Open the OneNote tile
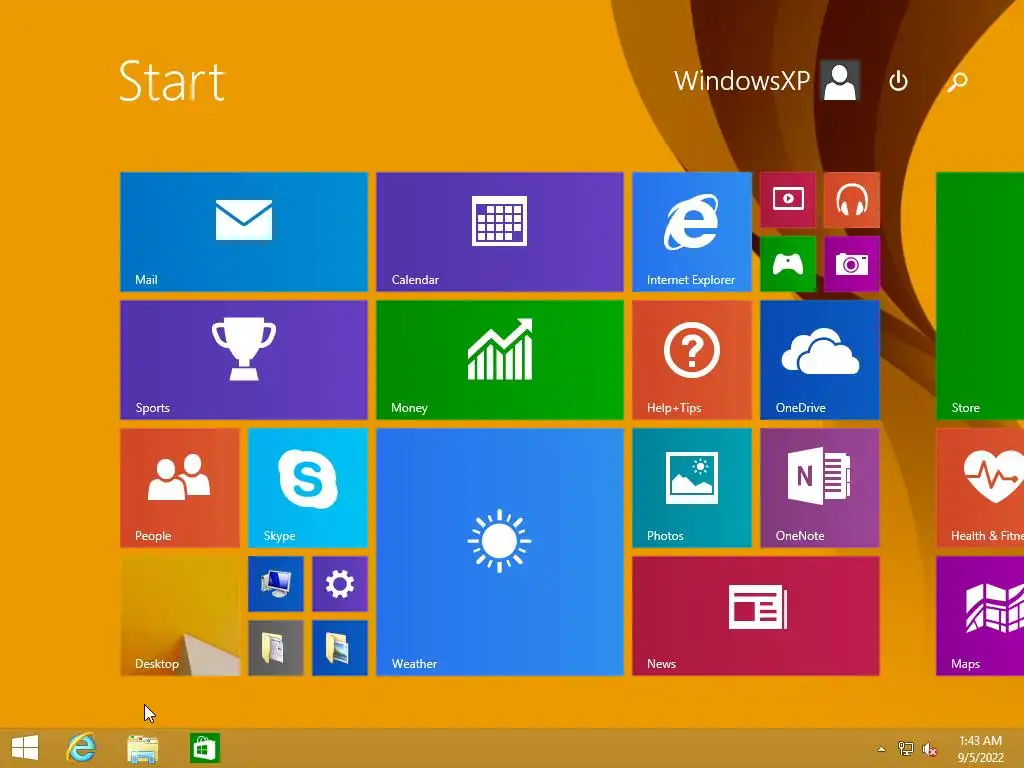The width and height of the screenshot is (1024, 768). point(820,488)
